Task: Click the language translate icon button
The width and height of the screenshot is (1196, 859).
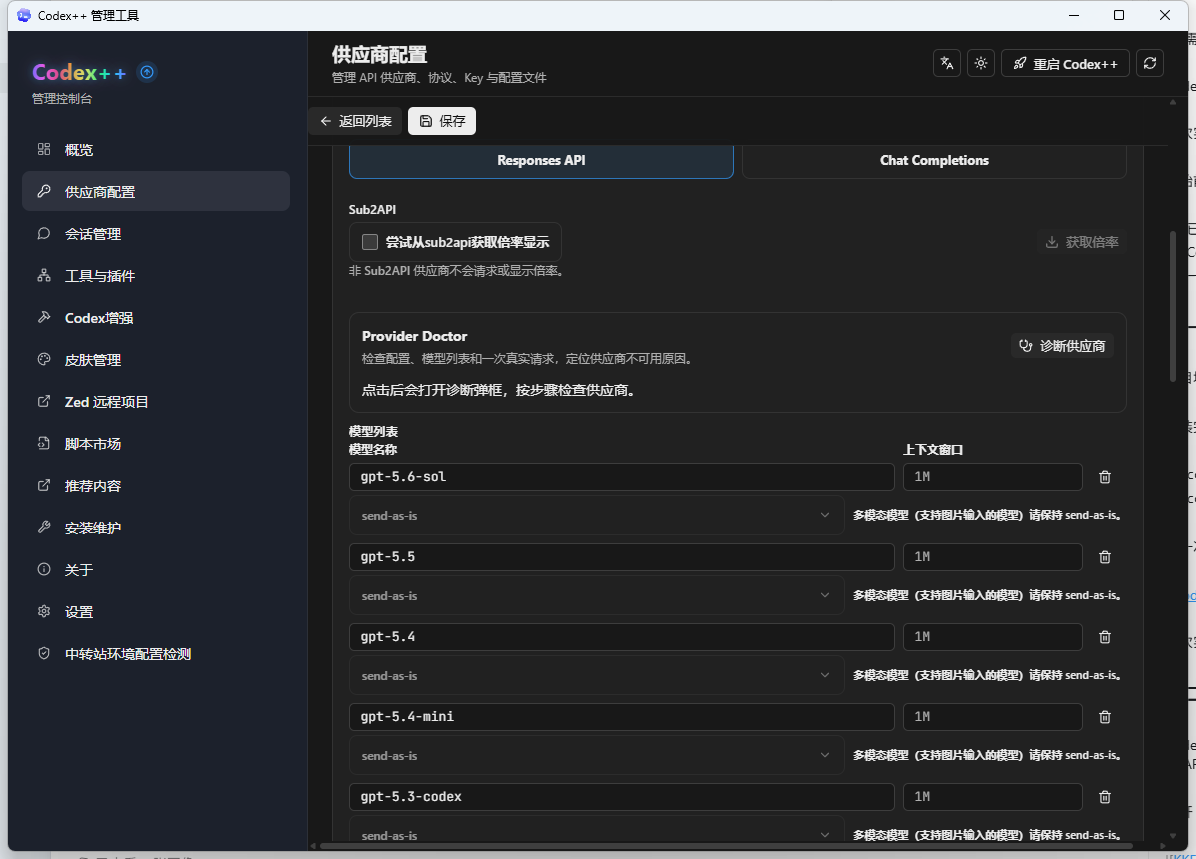Action: pyautogui.click(x=947, y=63)
